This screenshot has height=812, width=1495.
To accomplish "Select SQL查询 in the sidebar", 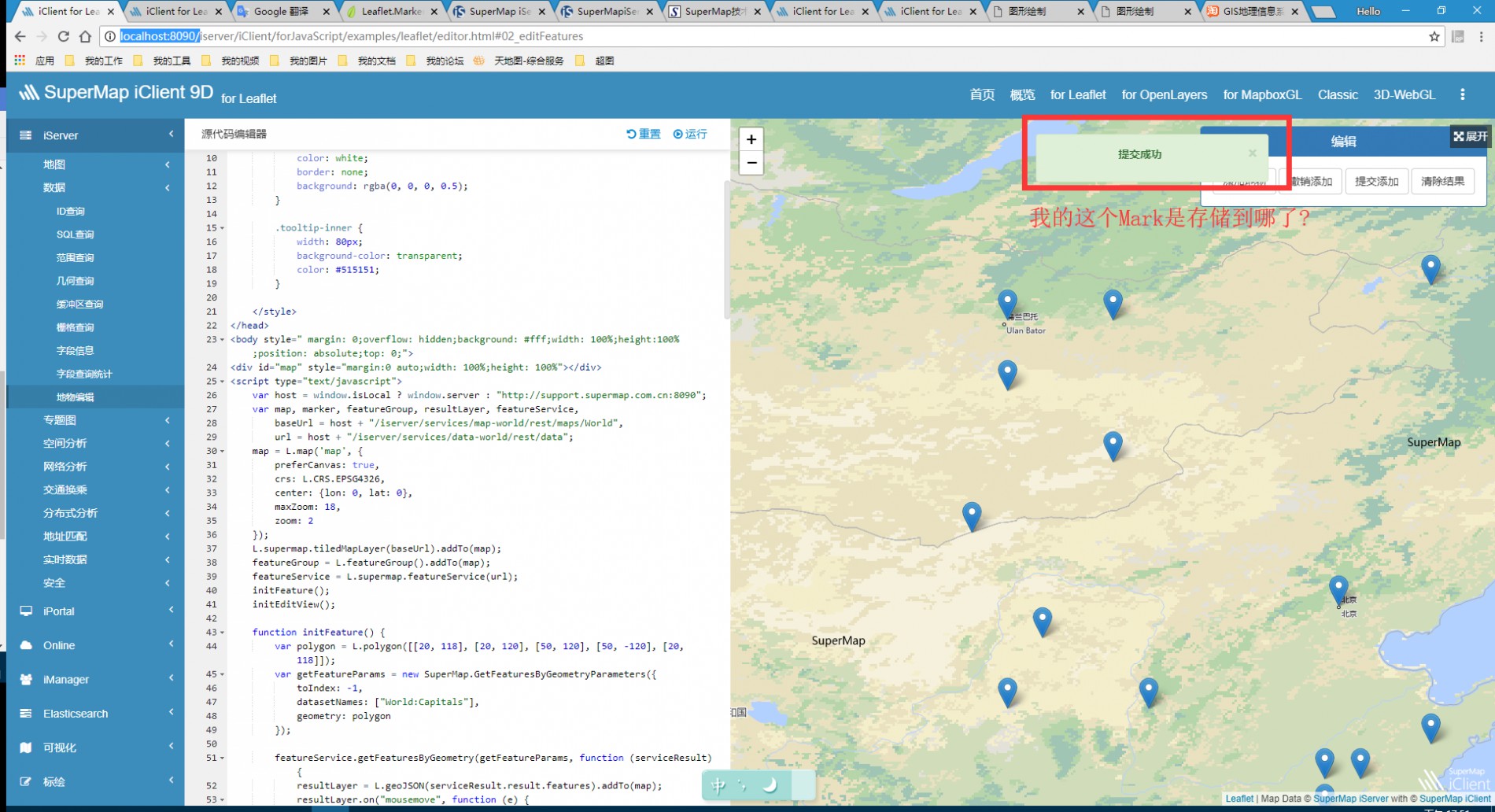I will click(x=75, y=234).
